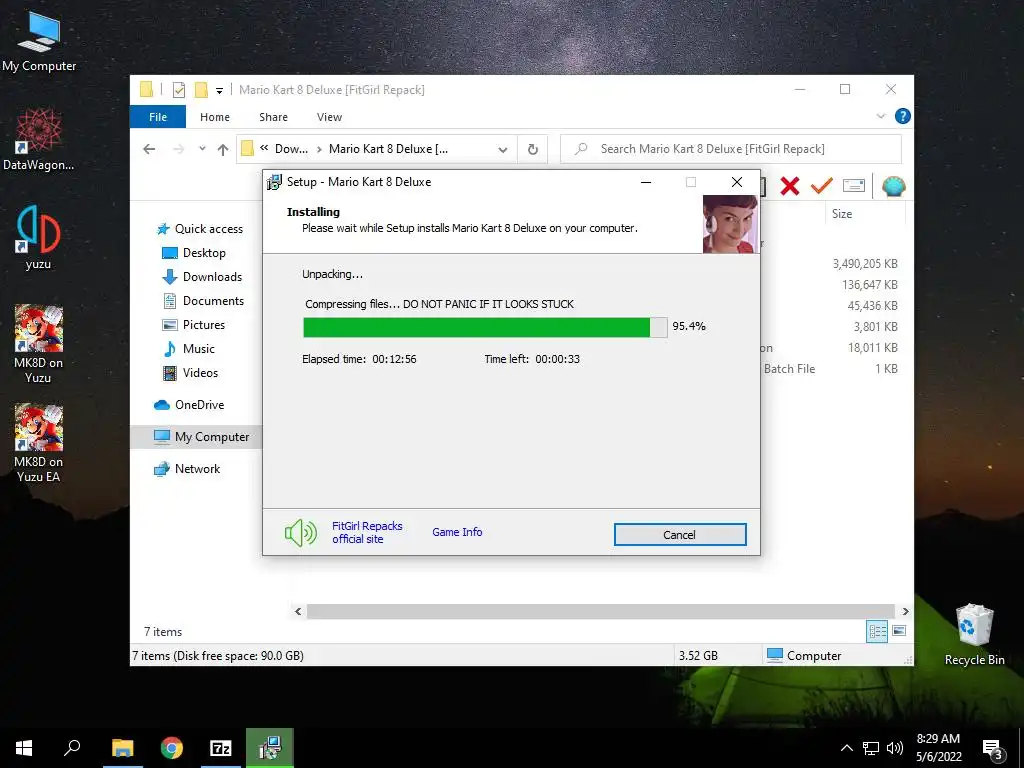Select Music in navigation pane
The width and height of the screenshot is (1024, 768).
point(188,349)
